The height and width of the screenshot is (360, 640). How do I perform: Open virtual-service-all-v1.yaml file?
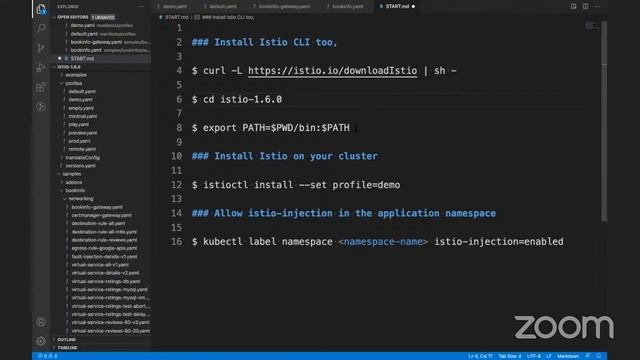click(100, 264)
